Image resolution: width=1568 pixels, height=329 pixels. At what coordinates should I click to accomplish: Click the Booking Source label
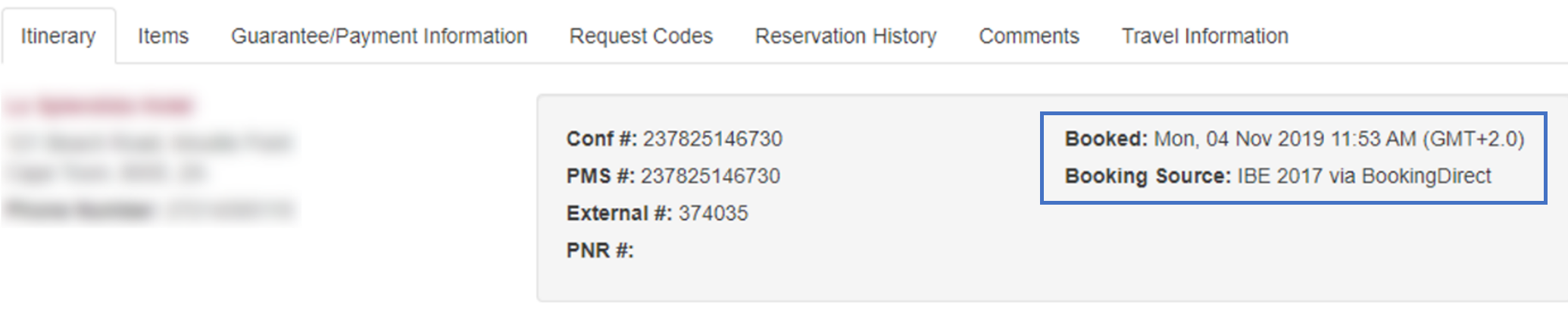(1148, 176)
